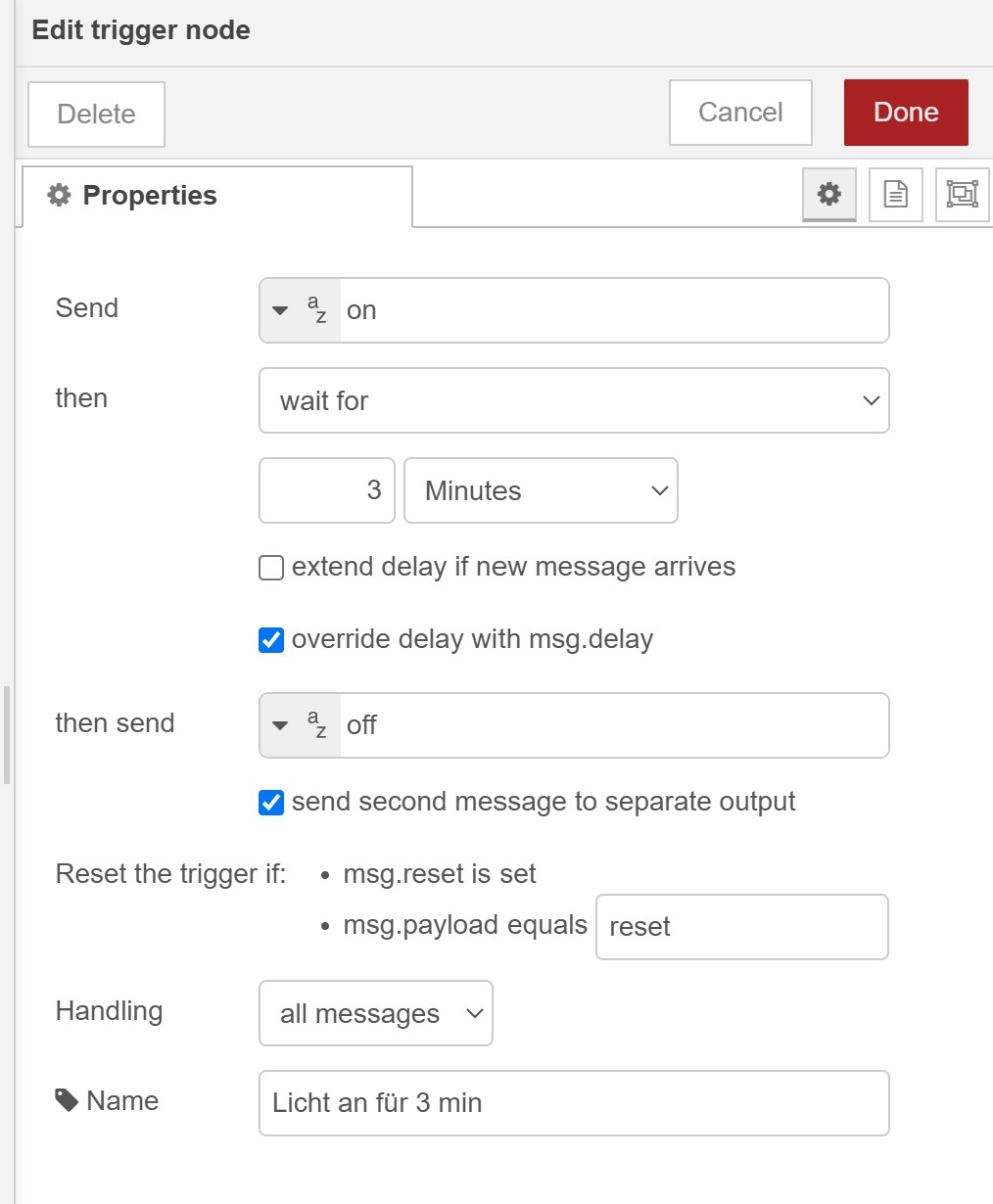Screen dimensions: 993x1204
Task: Disable 'send second message to separate output'
Action: [271, 803]
